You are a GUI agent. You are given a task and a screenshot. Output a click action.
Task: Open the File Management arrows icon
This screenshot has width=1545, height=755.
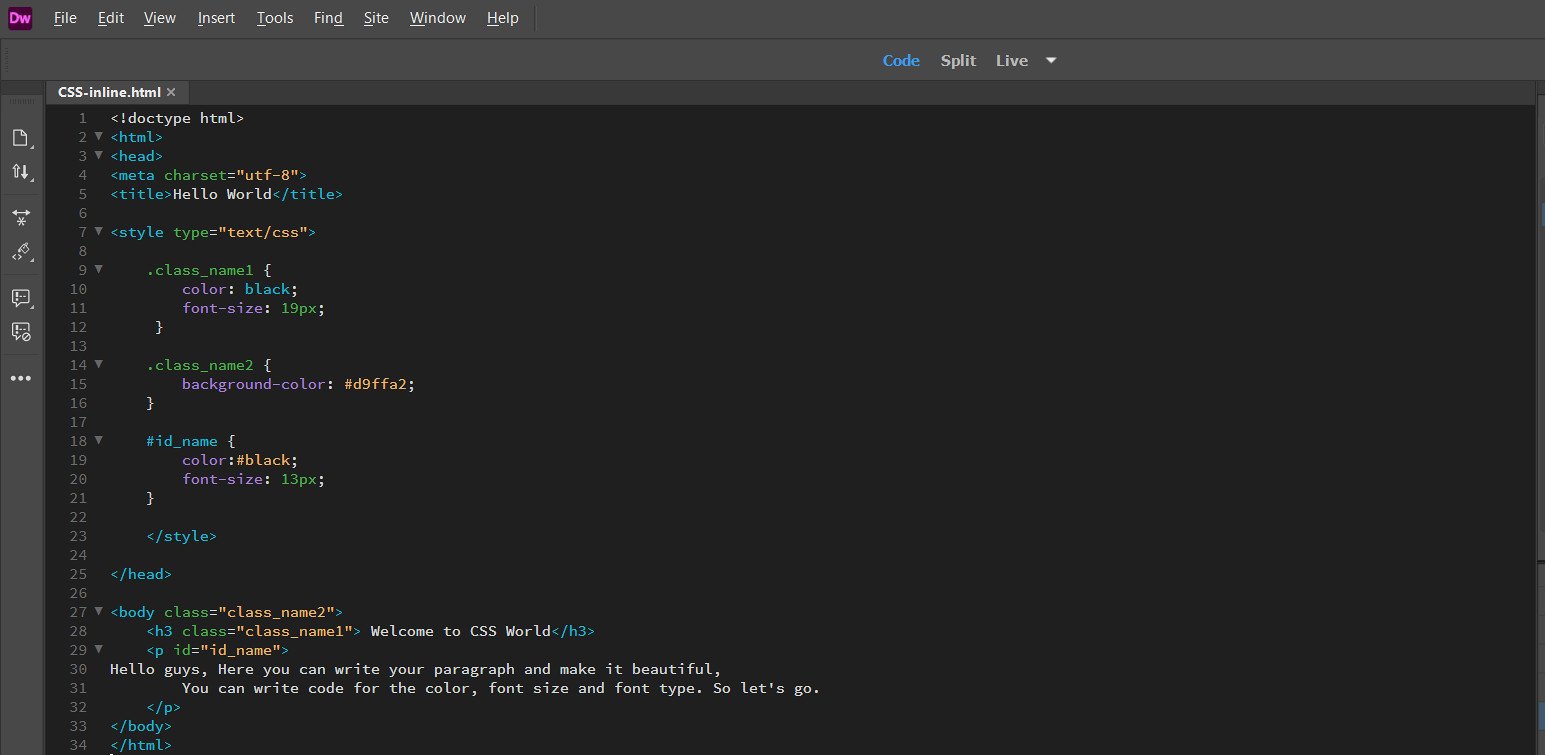tap(21, 172)
